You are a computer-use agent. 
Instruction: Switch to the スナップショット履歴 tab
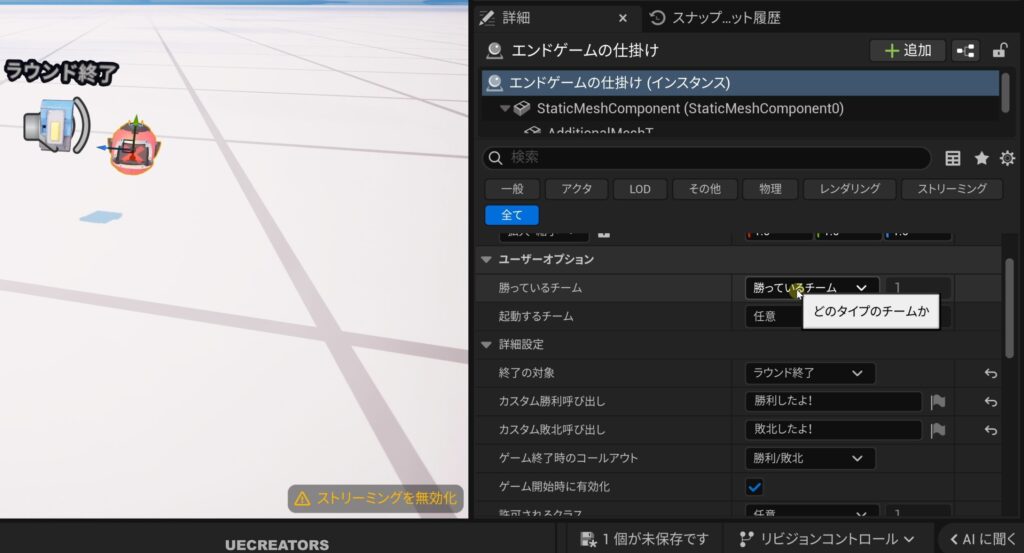714,18
